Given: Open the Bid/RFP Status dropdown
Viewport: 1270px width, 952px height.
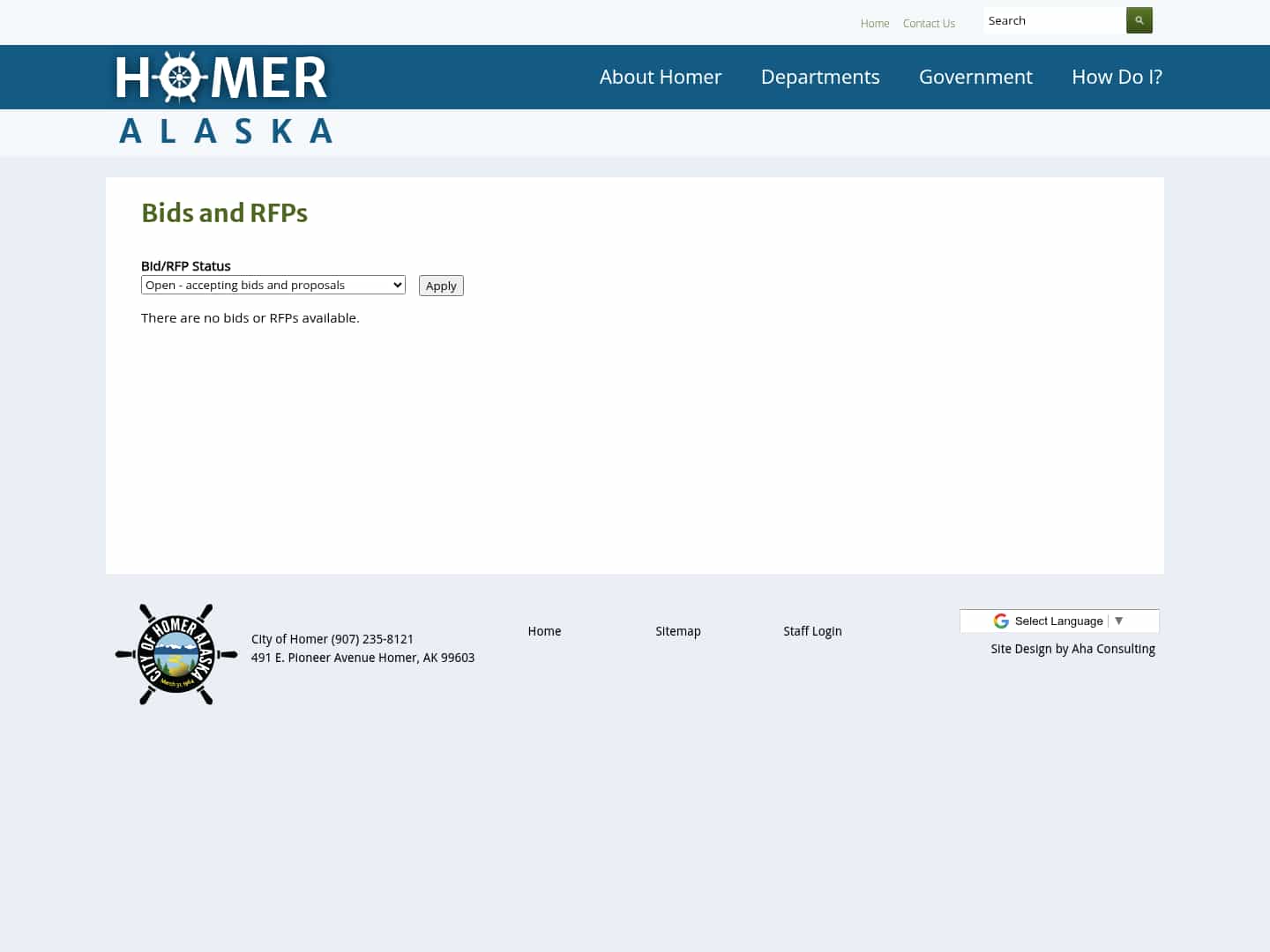Looking at the screenshot, I should (273, 285).
